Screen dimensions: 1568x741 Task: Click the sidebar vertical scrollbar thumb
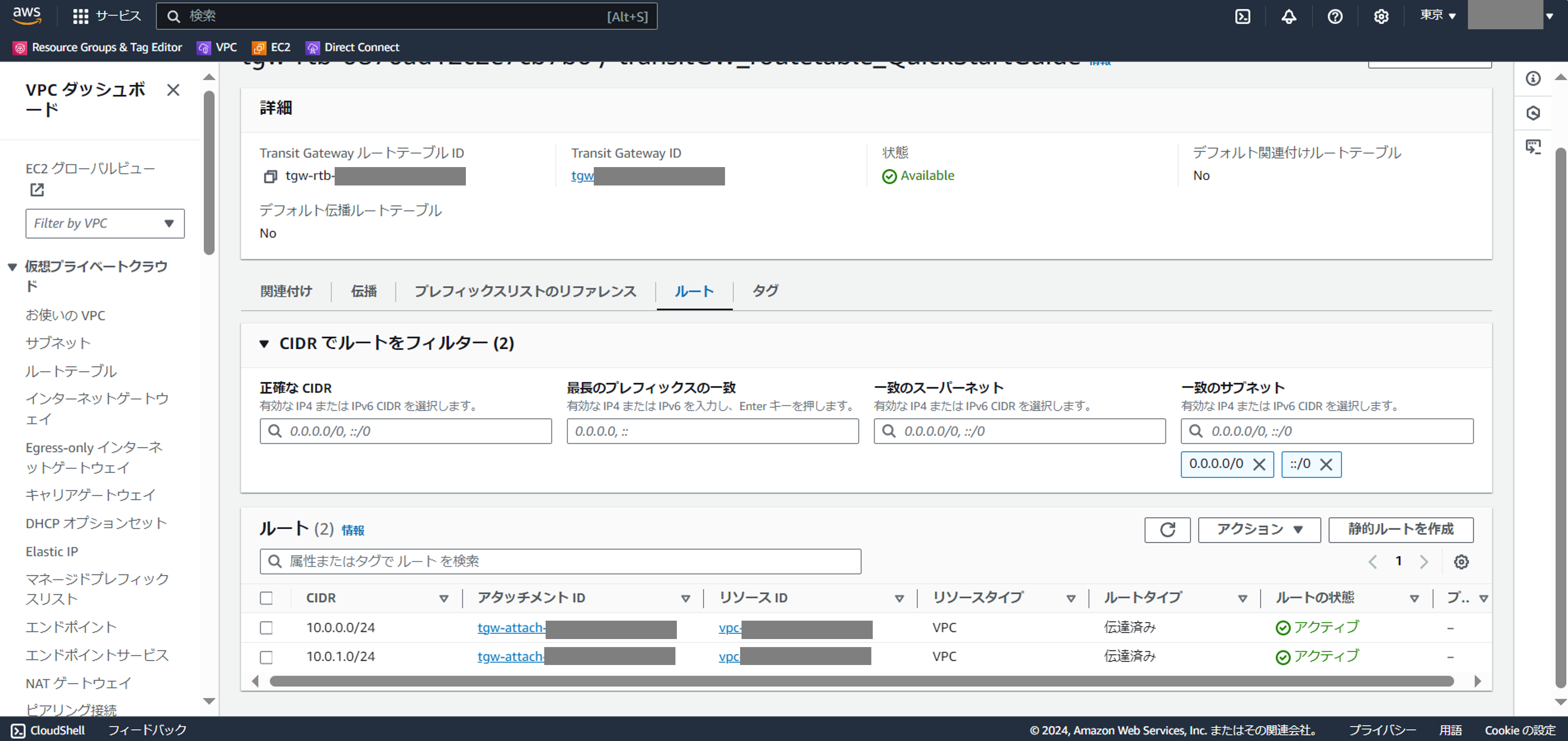point(209,172)
